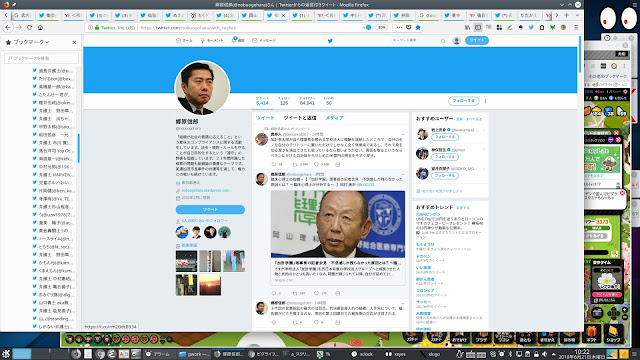
Task: Focus bookmarks sidebar search field
Action: [x=41, y=58]
